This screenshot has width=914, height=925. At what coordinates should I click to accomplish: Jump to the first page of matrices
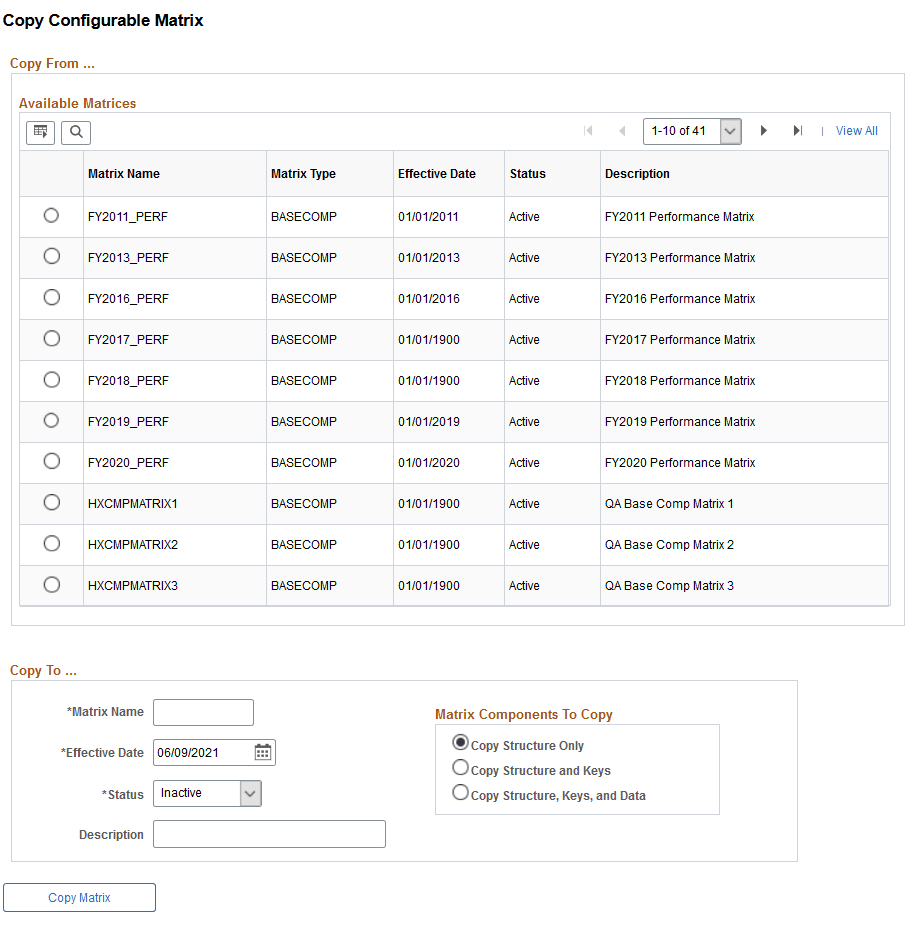point(588,130)
